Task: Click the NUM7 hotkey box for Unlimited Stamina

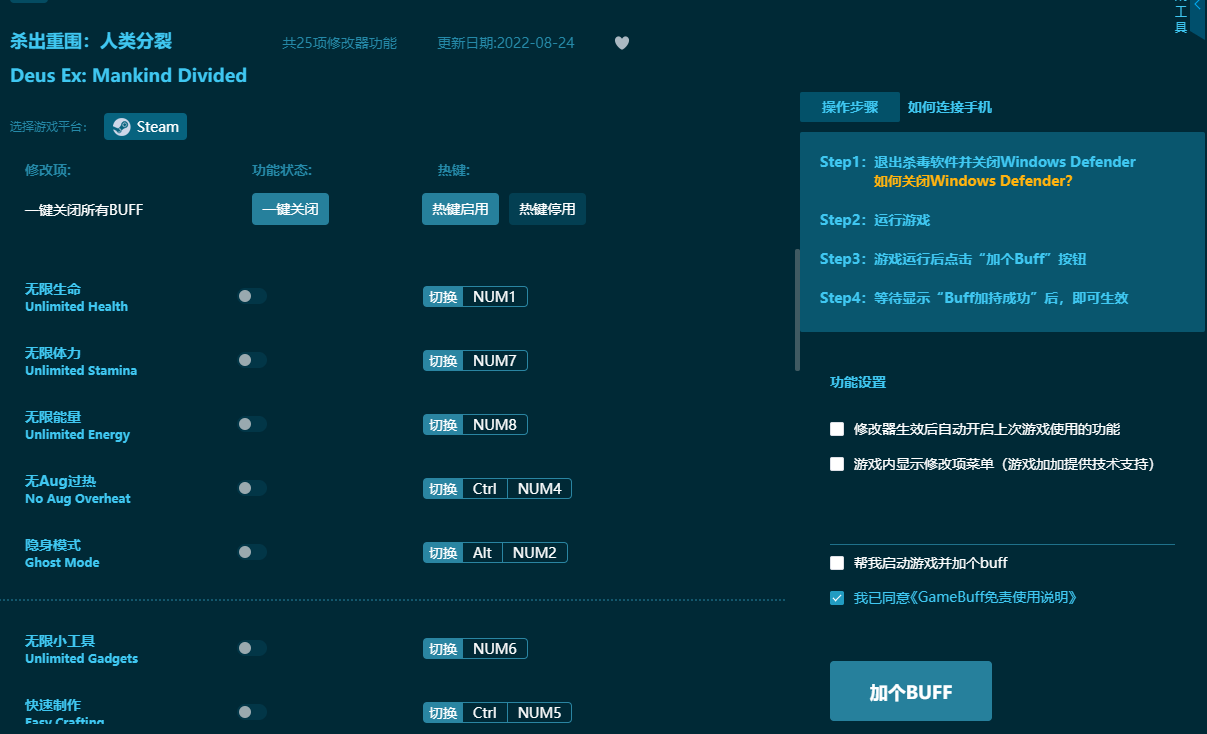Action: [x=494, y=360]
